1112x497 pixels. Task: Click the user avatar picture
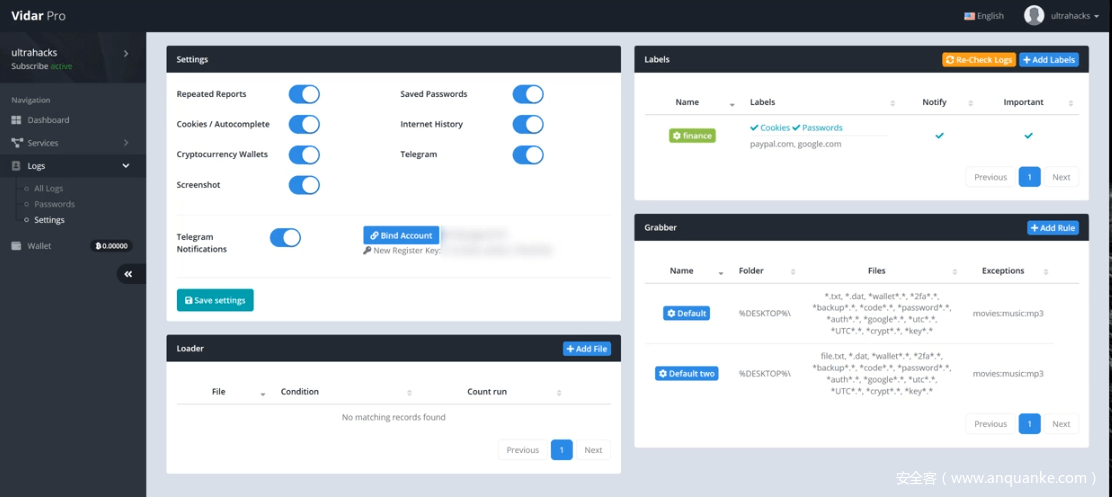1034,16
